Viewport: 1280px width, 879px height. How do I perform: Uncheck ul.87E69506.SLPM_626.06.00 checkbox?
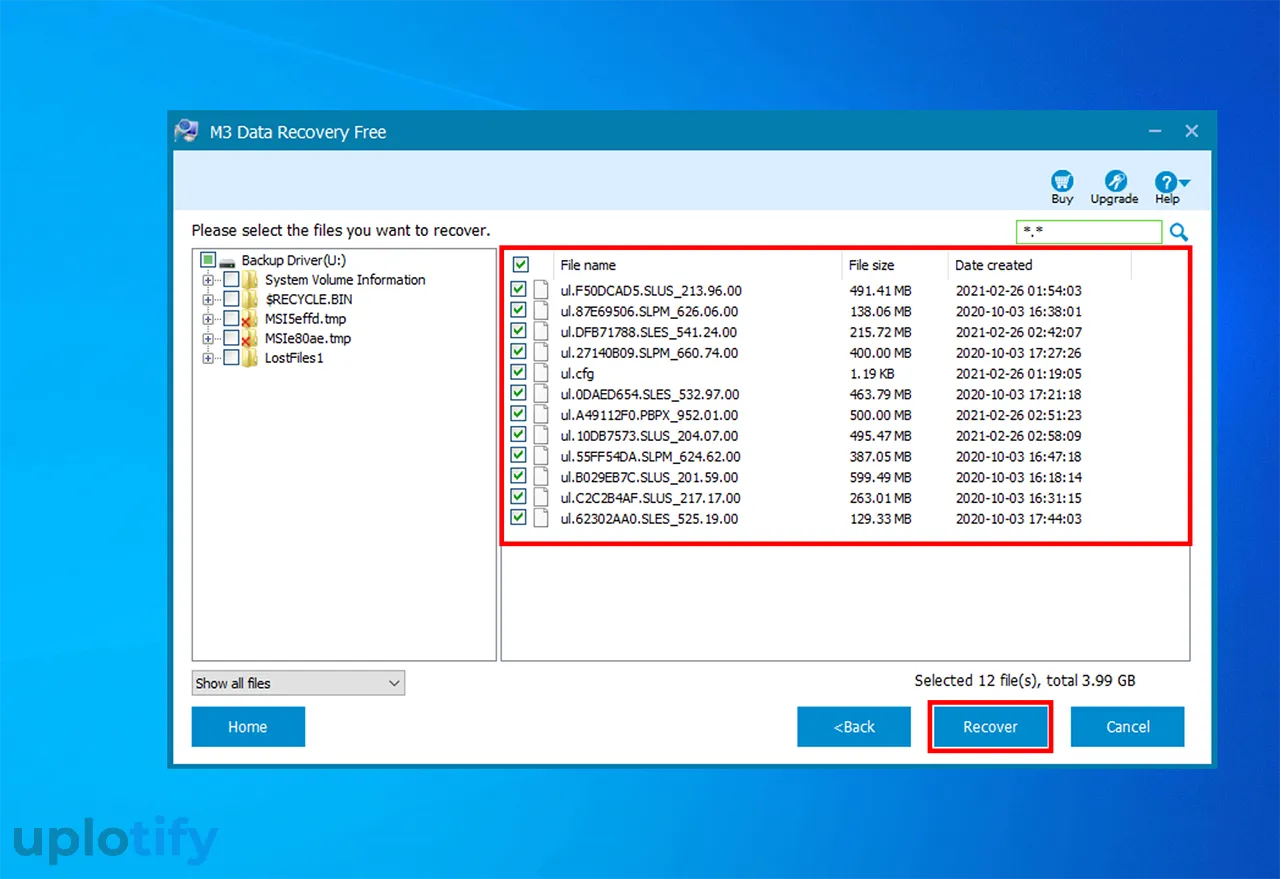tap(518, 311)
